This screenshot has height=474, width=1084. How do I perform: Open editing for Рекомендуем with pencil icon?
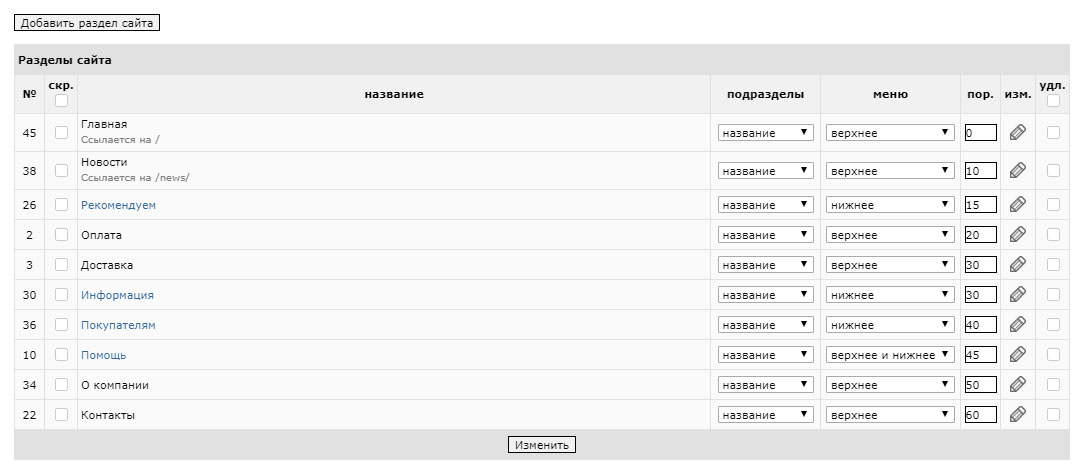[1017, 204]
